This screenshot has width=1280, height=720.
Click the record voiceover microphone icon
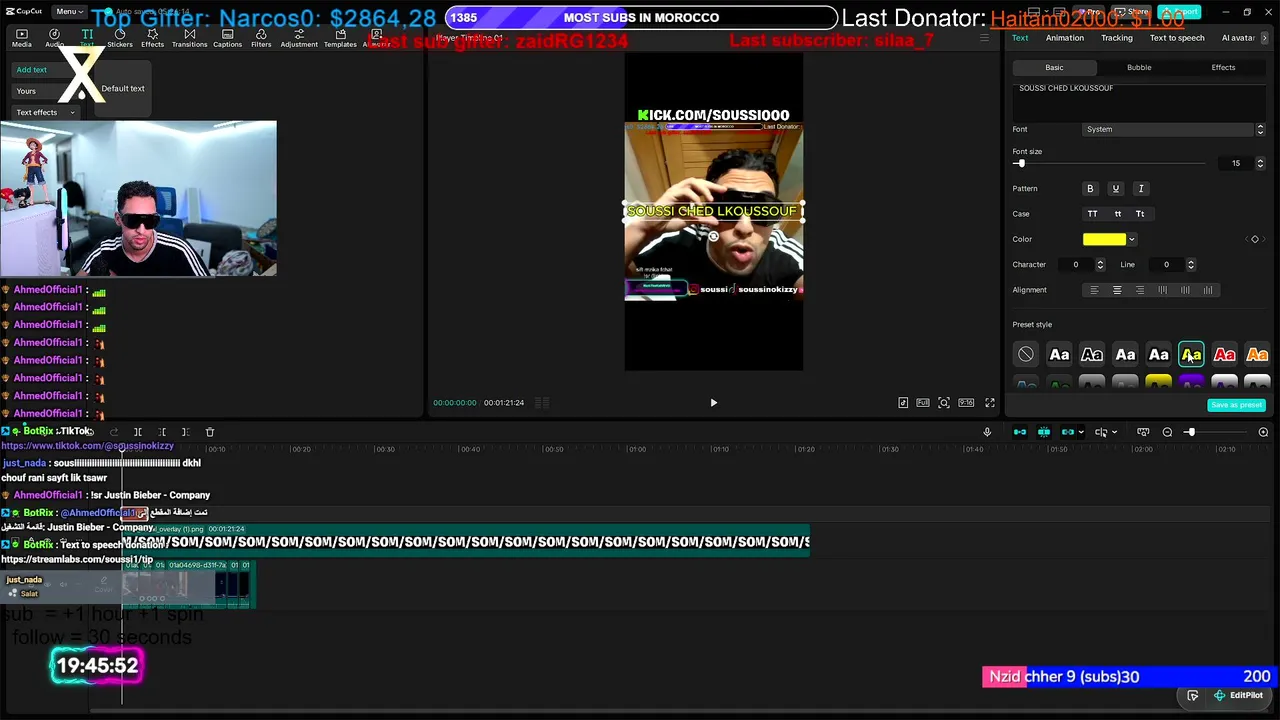[x=987, y=432]
